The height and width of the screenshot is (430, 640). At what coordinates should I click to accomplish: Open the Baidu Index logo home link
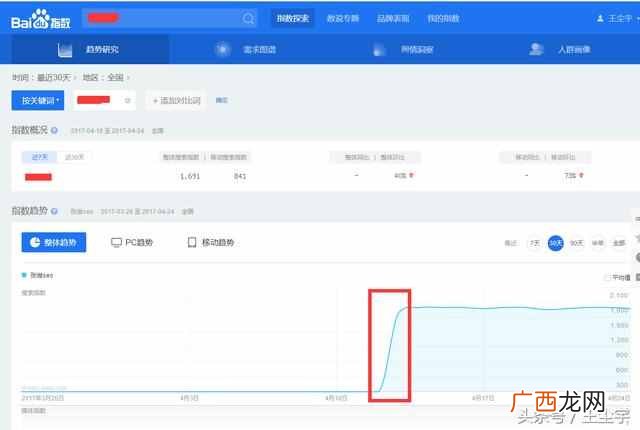click(x=40, y=19)
